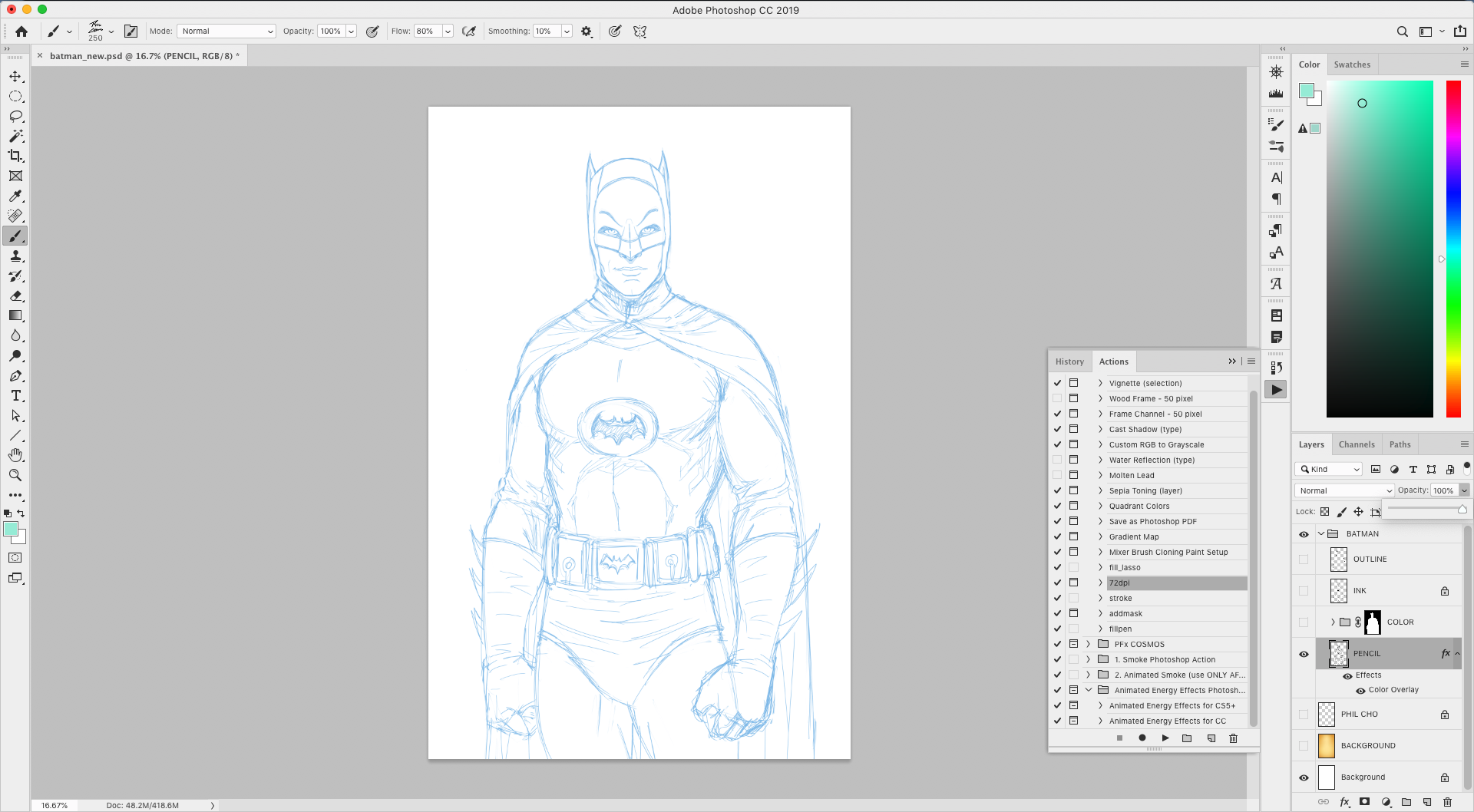Open the layer Kind filter dropdown
The image size is (1474, 812).
(x=1329, y=469)
